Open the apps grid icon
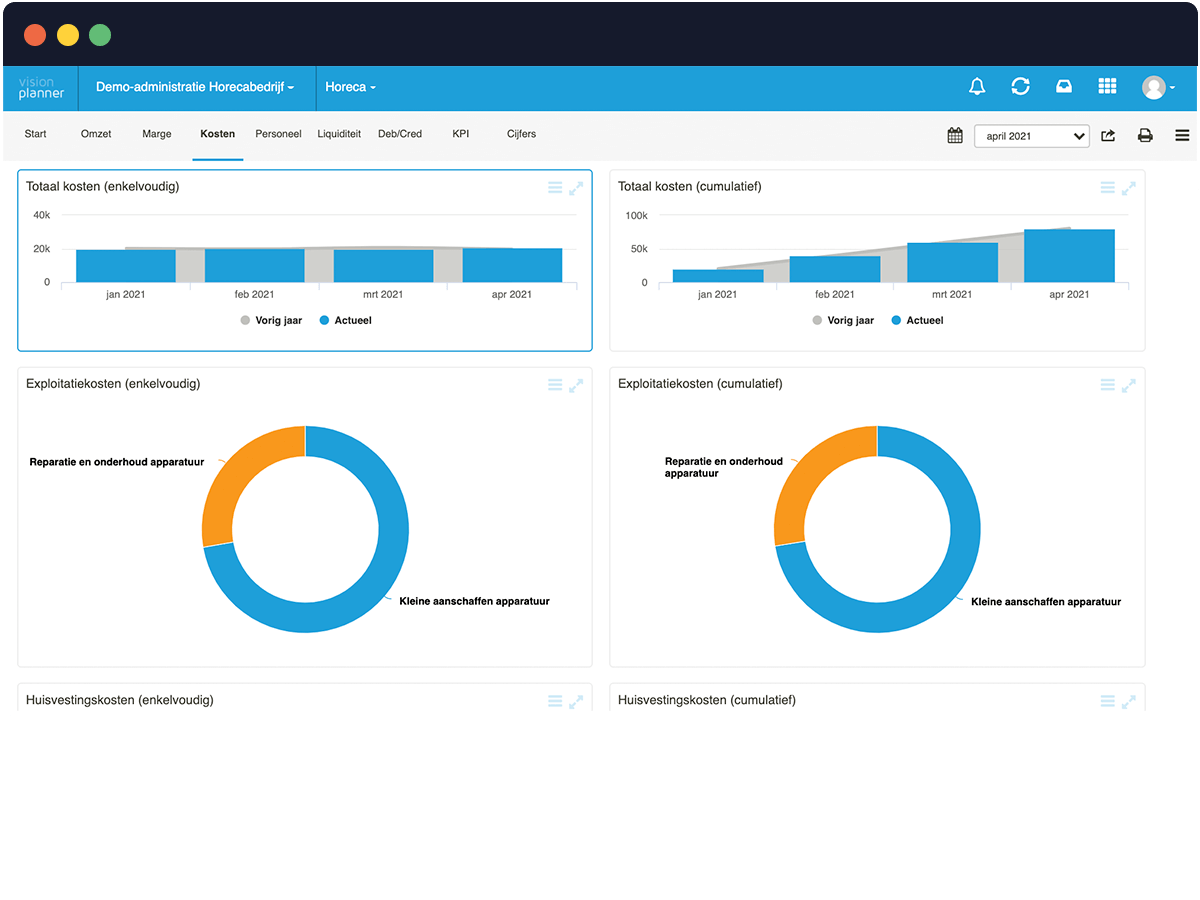Screen dimensions: 1200x900 point(1107,87)
